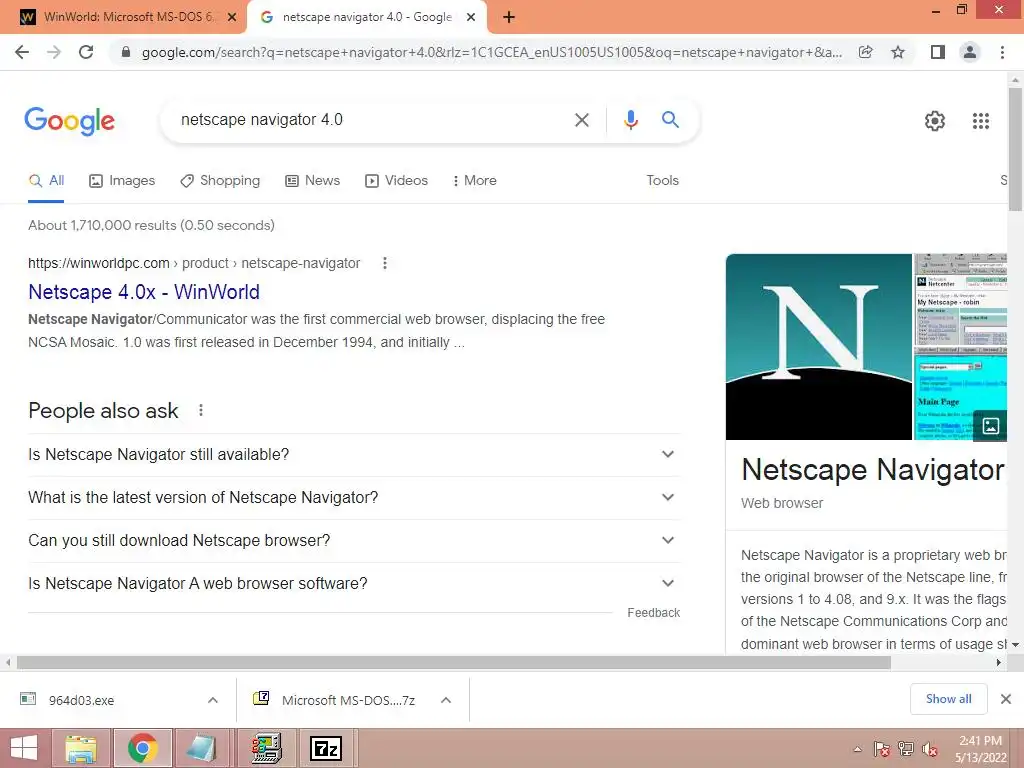
Task: Switch to News results
Action: pyautogui.click(x=313, y=180)
